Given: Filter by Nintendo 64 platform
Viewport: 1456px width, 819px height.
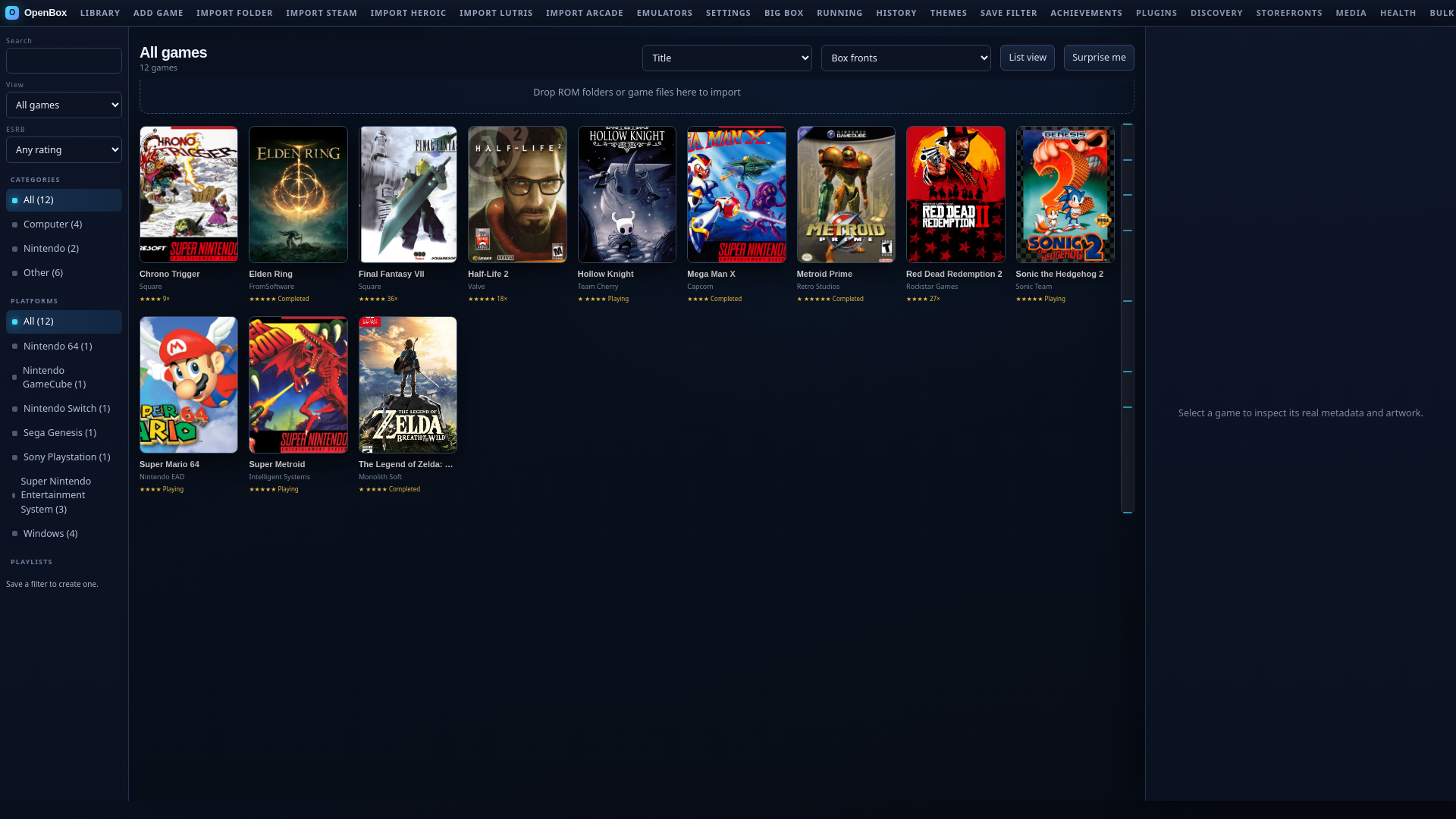Looking at the screenshot, I should pos(64,347).
